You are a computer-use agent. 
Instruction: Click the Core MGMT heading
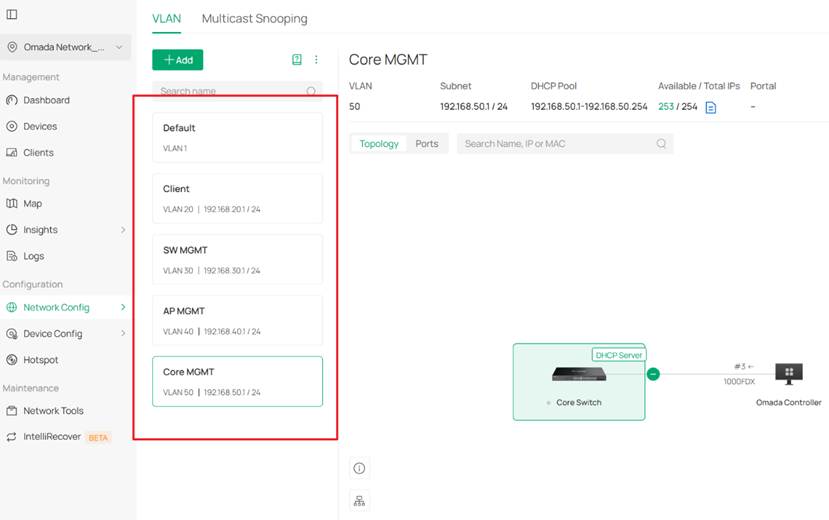388,60
